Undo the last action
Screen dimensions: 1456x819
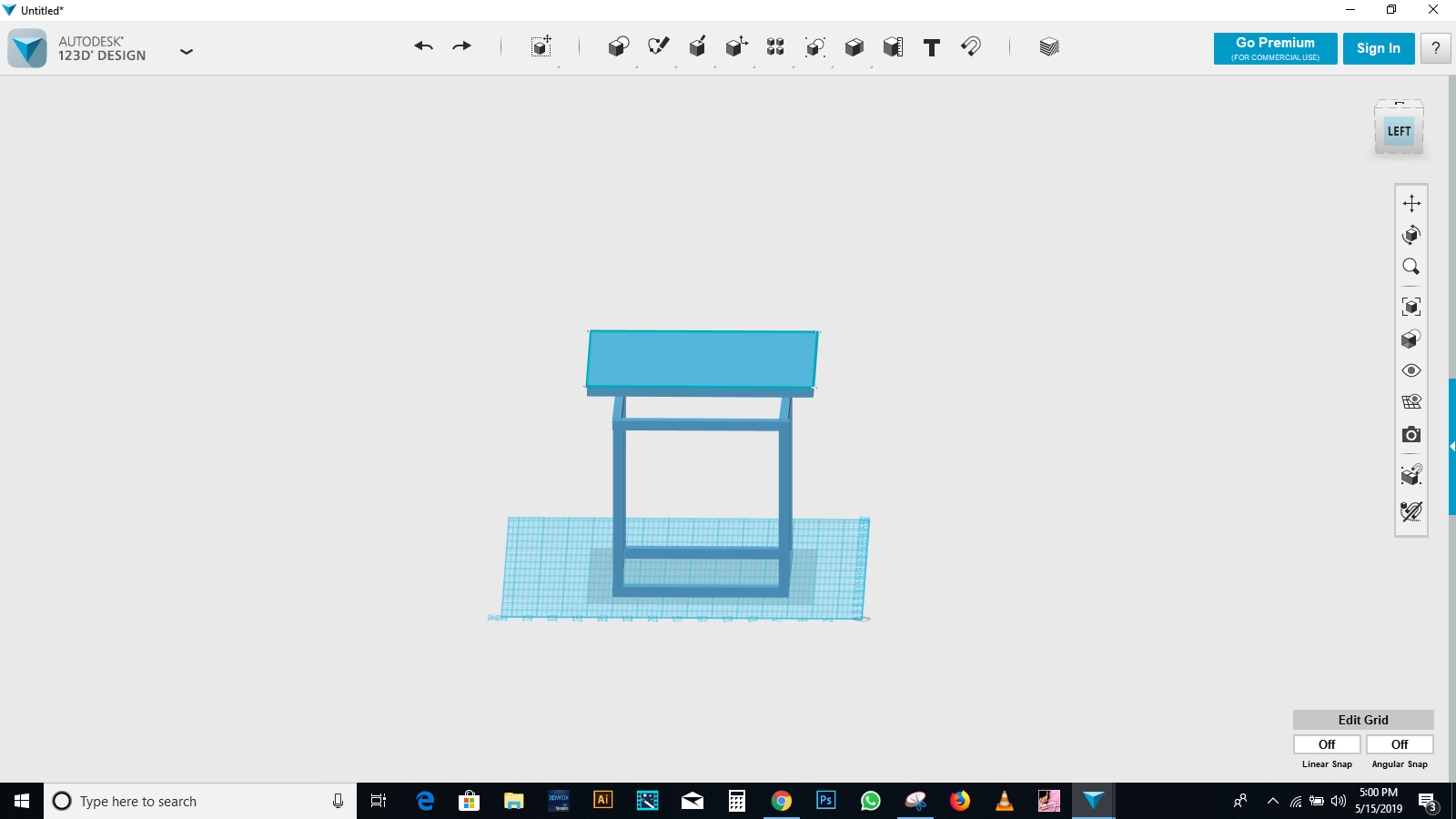pos(423,46)
